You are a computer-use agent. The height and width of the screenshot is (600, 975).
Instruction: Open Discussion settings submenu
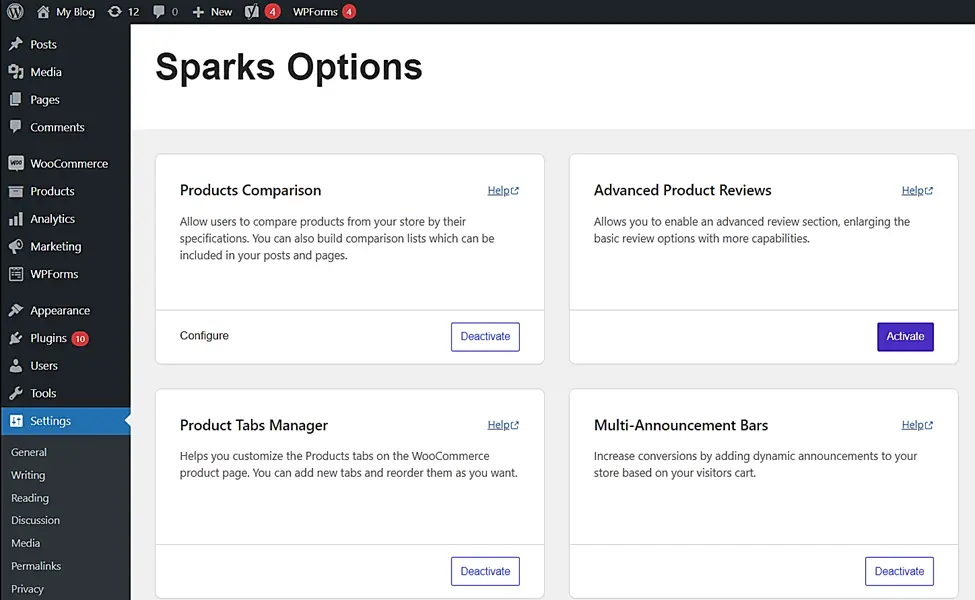(35, 520)
